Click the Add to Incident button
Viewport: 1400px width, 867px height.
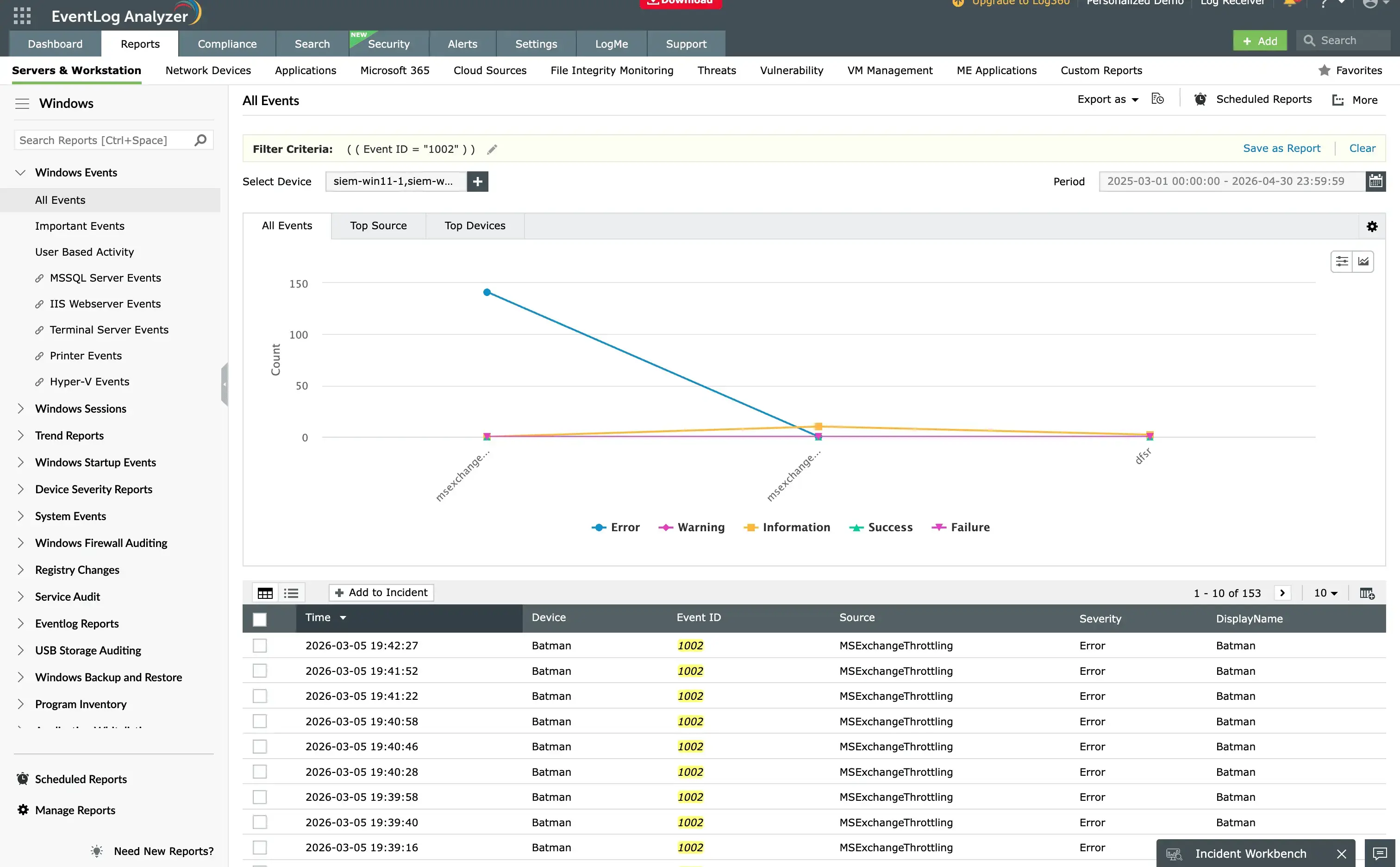tap(381, 592)
